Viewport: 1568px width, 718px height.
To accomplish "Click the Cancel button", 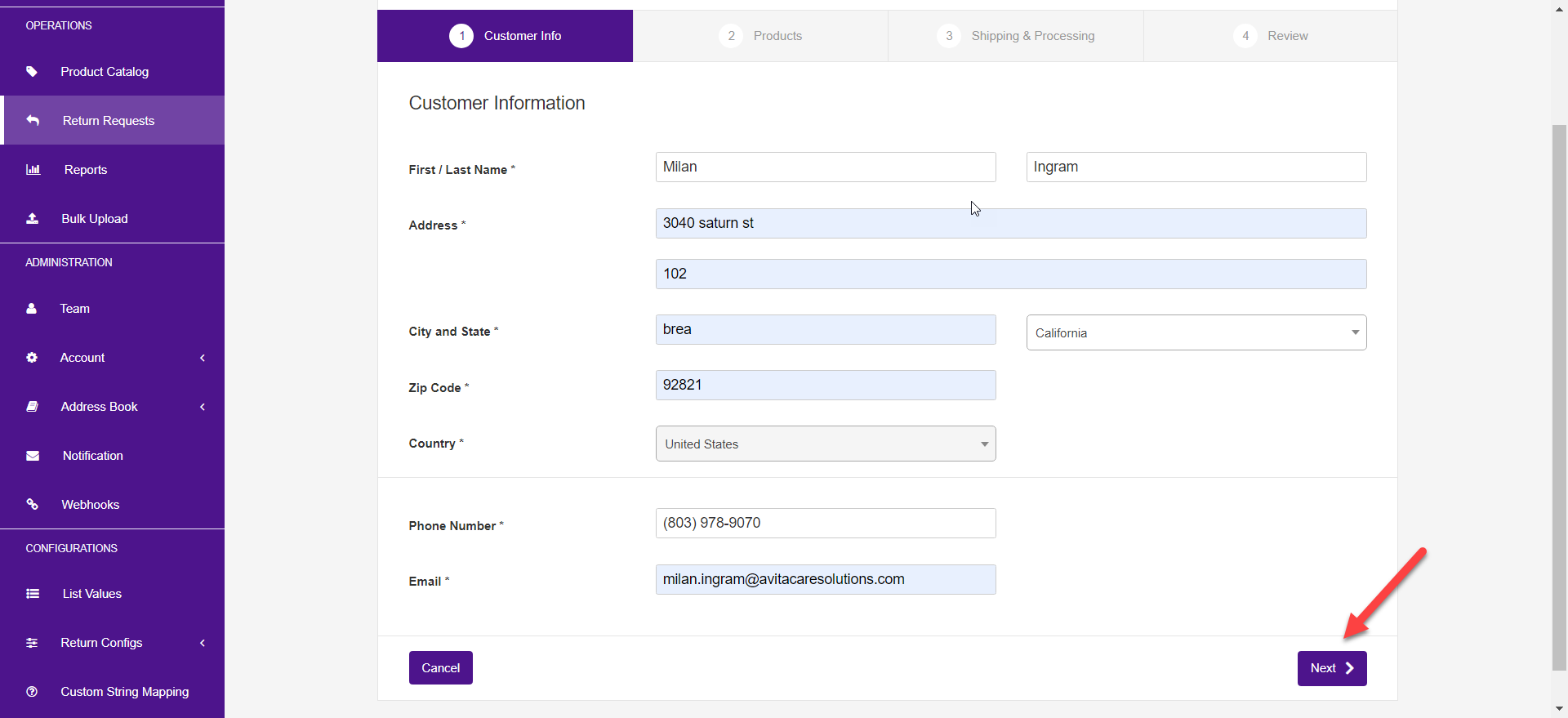I will 441,668.
